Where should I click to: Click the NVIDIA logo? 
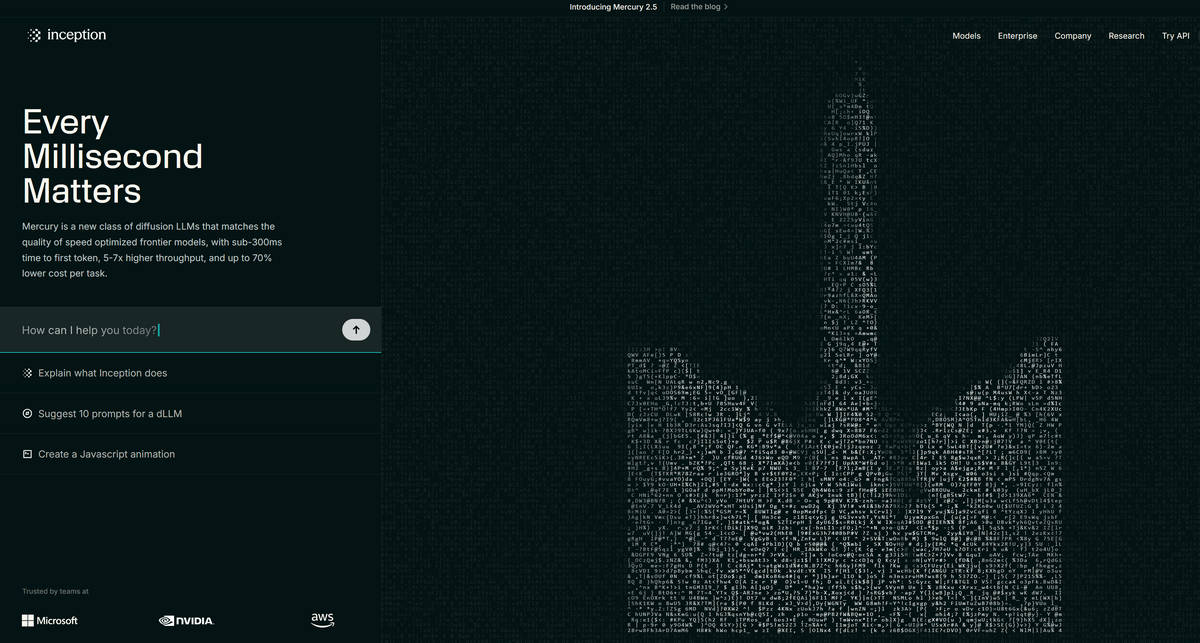click(x=186, y=621)
